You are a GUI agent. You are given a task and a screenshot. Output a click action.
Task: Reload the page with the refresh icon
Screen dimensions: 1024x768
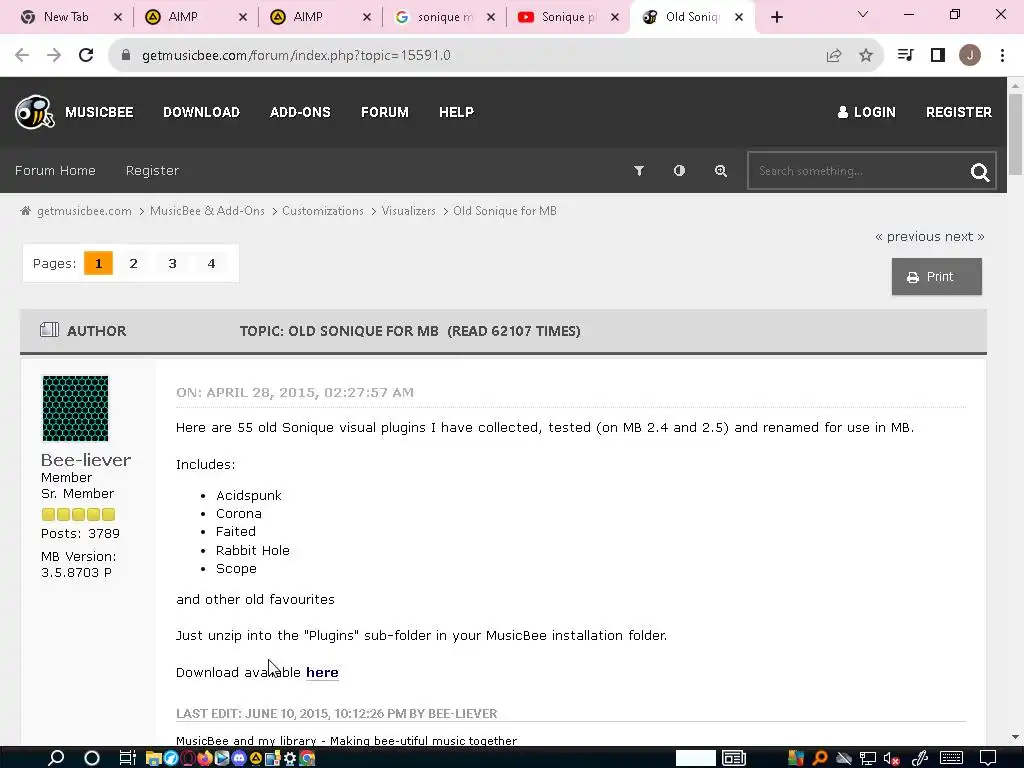(86, 56)
